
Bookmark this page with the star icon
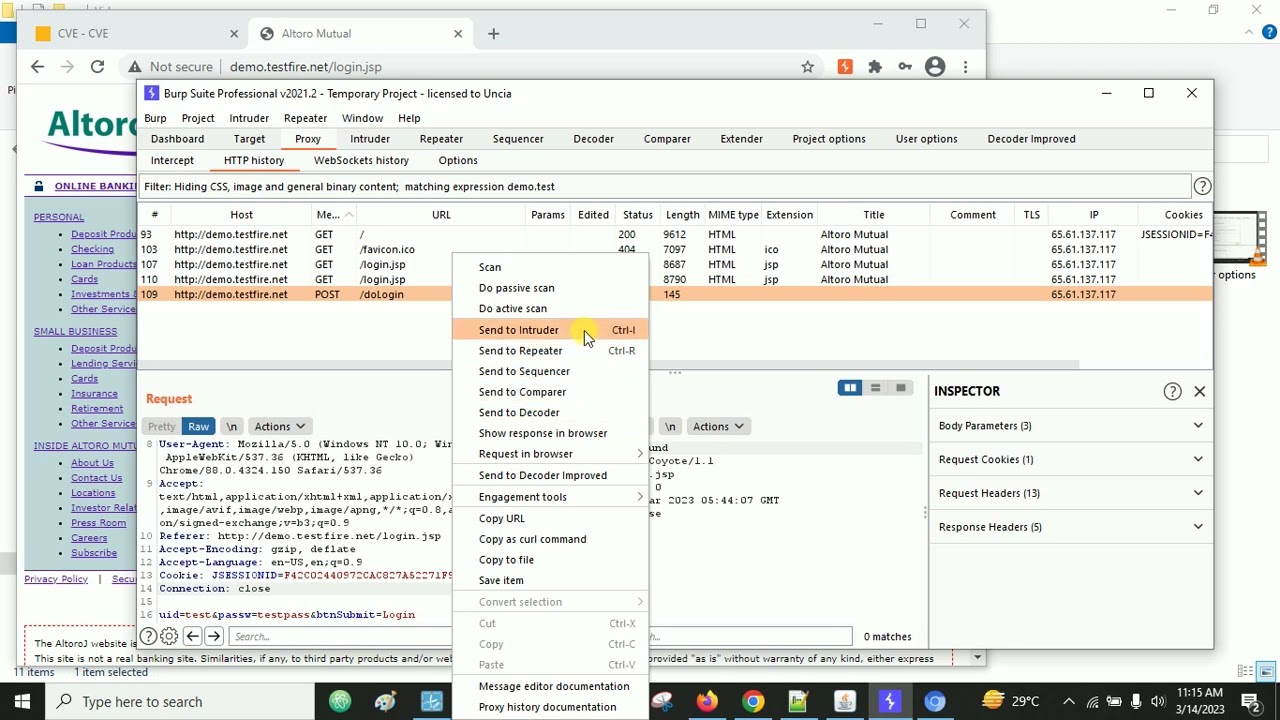pos(807,67)
